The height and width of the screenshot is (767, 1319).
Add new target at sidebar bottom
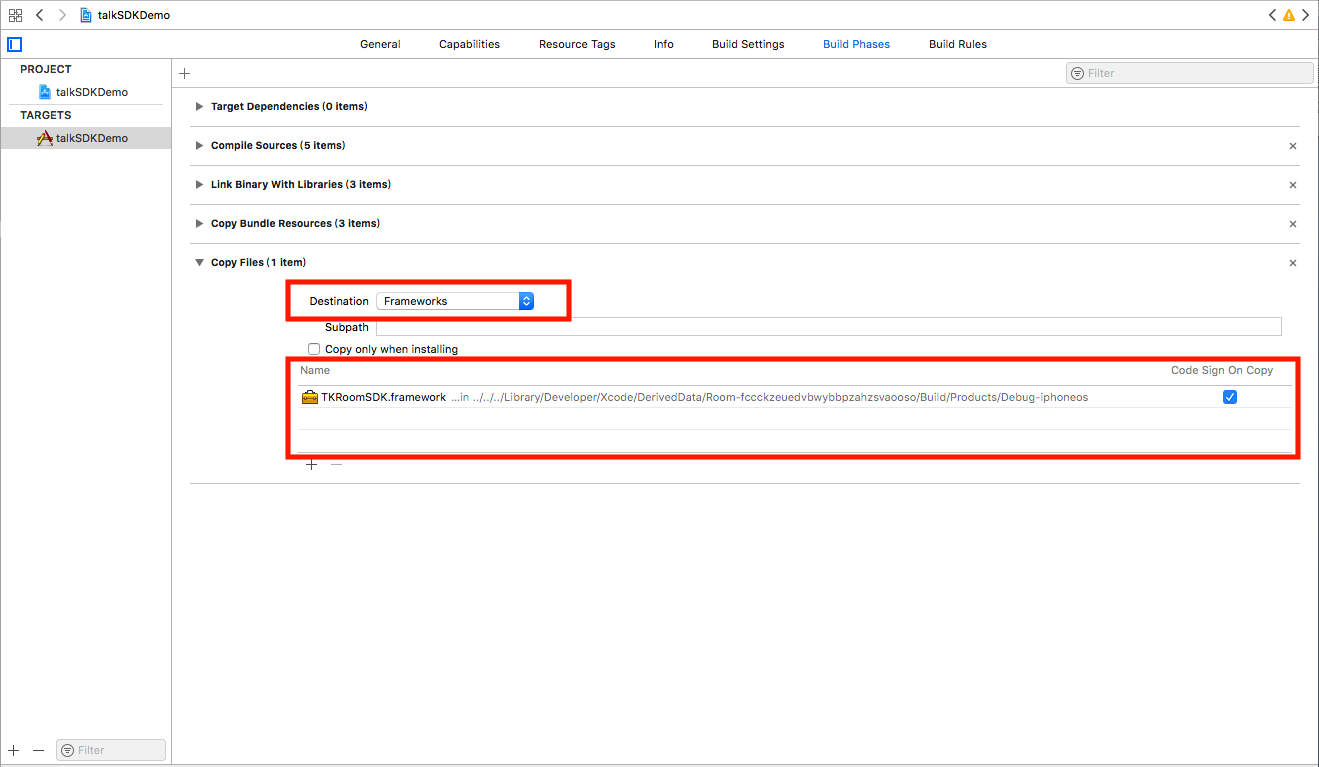pyautogui.click(x=14, y=750)
